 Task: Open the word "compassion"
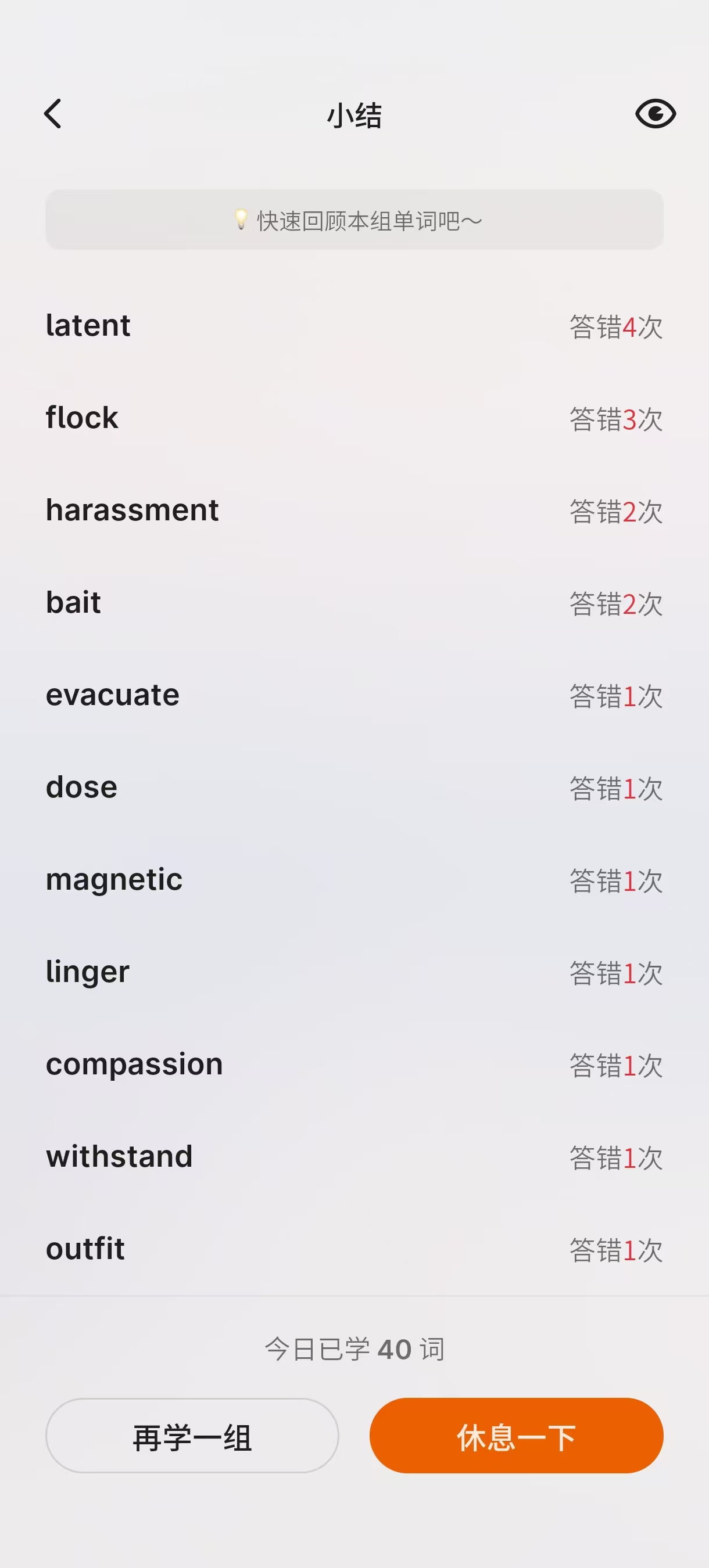[x=135, y=1064]
